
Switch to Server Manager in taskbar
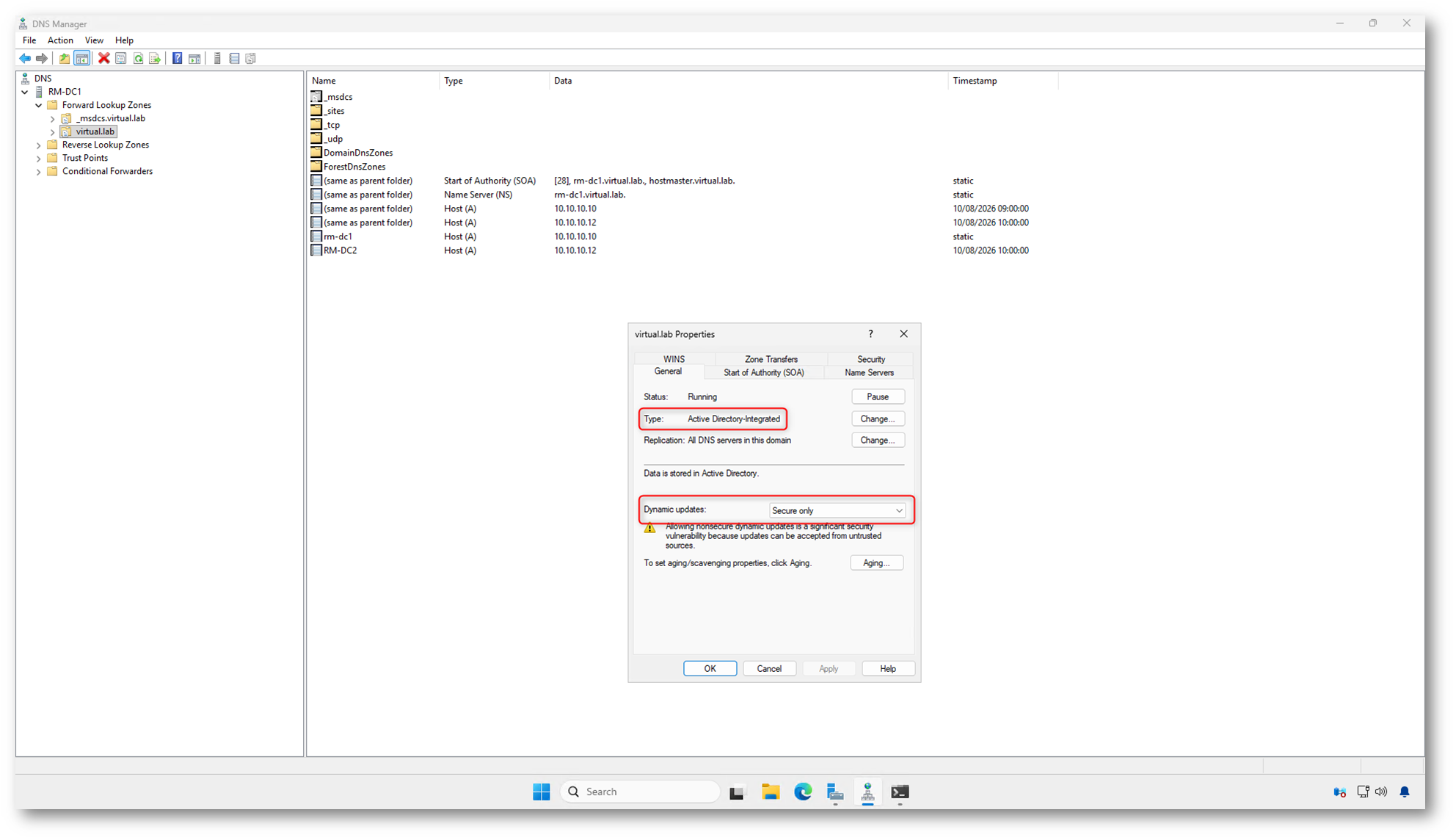tap(835, 792)
